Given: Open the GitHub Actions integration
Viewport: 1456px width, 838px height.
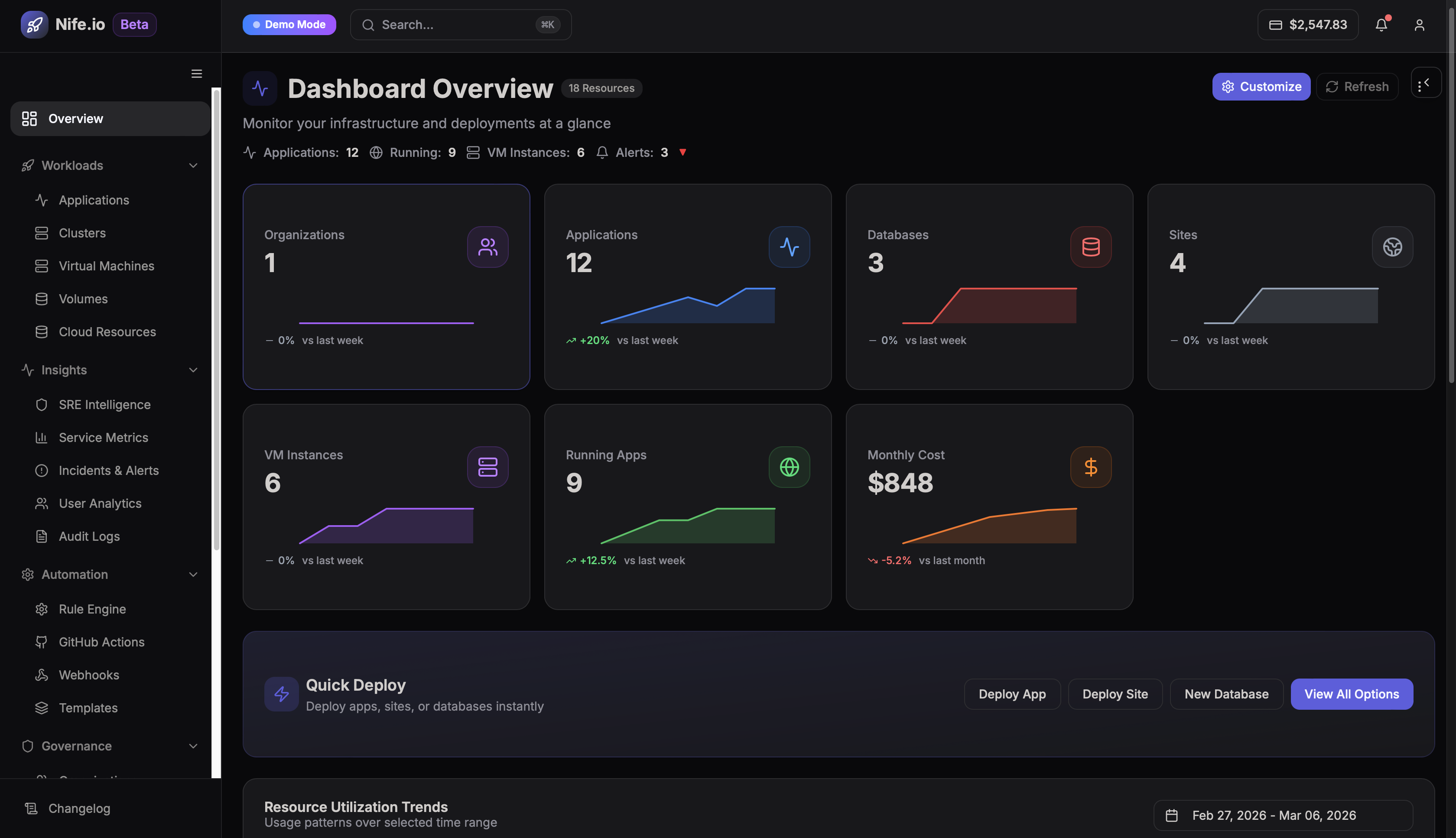Looking at the screenshot, I should pyautogui.click(x=102, y=642).
